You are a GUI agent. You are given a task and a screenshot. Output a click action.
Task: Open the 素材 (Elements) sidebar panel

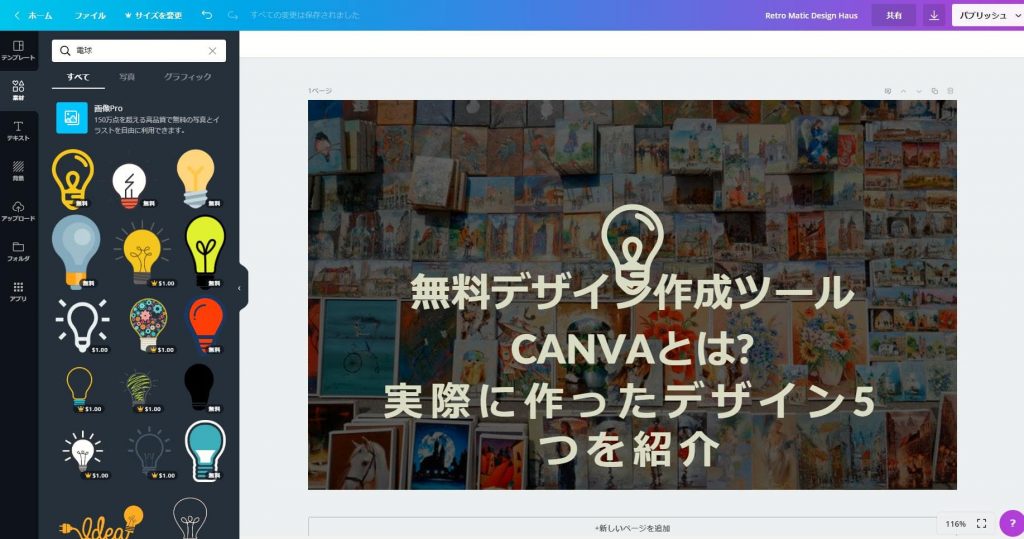(18, 90)
